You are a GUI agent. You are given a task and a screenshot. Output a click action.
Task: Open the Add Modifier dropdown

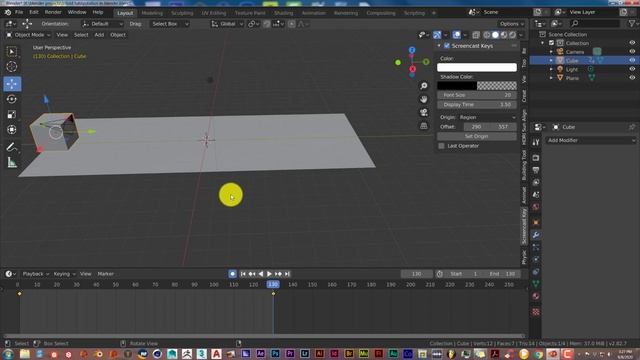pyautogui.click(x=590, y=140)
